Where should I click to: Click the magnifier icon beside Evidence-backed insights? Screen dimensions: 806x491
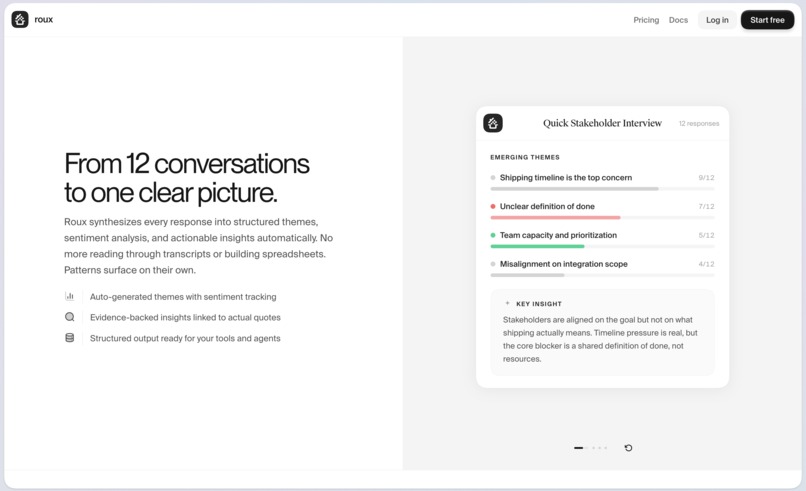[69, 317]
